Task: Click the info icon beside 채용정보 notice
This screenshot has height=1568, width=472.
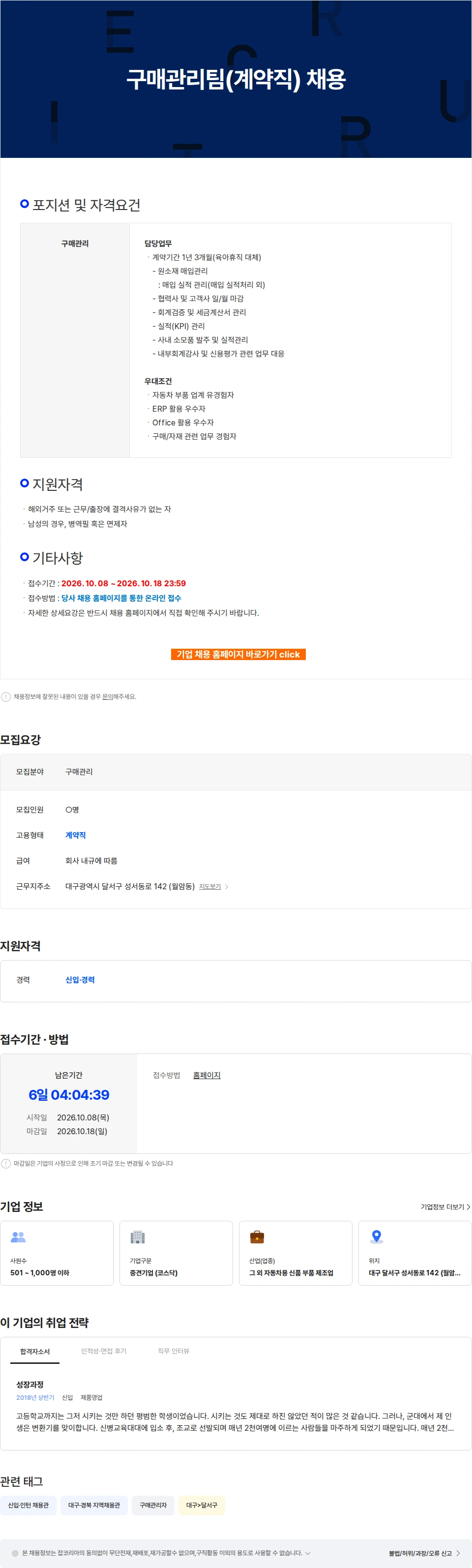Action: 6,696
